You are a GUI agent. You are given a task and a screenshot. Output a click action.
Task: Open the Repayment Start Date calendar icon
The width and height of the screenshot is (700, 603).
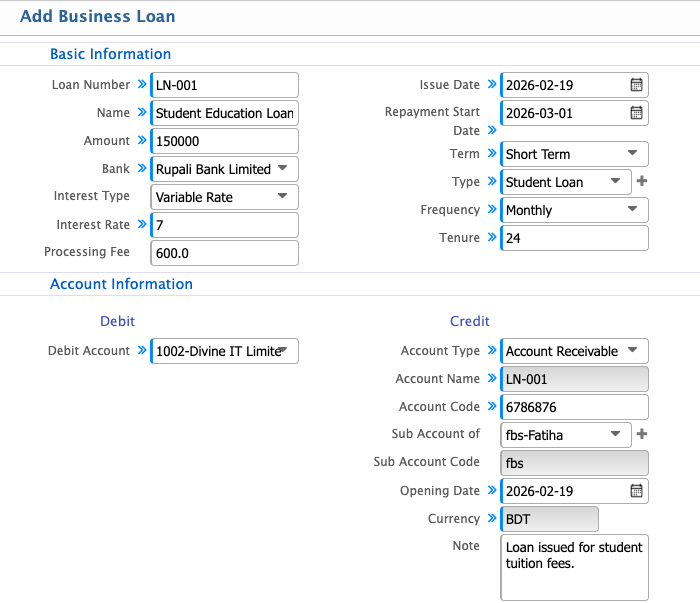pyautogui.click(x=636, y=113)
